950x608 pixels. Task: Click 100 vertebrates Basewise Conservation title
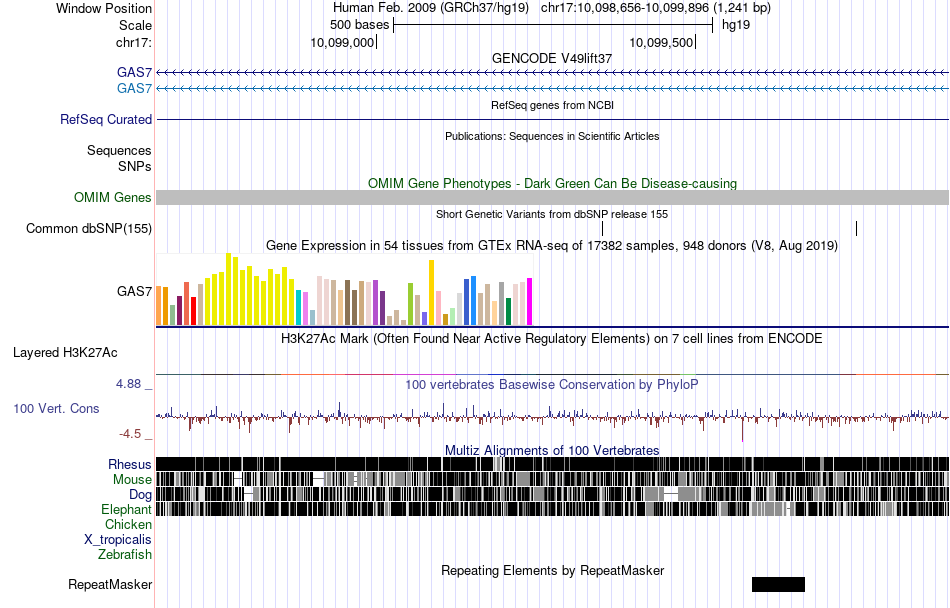tap(552, 385)
